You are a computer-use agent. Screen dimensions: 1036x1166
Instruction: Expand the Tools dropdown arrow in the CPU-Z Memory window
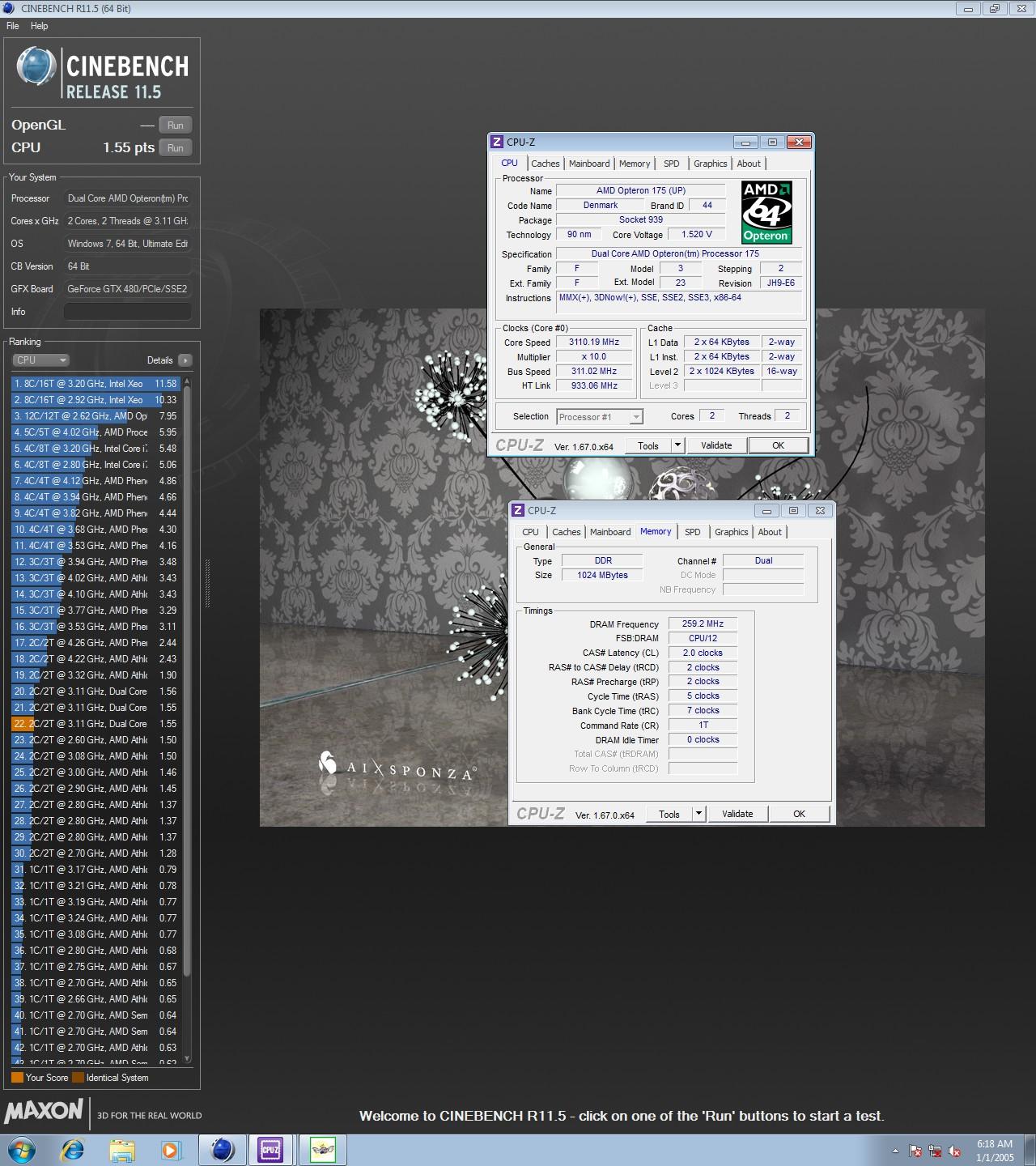coord(698,814)
